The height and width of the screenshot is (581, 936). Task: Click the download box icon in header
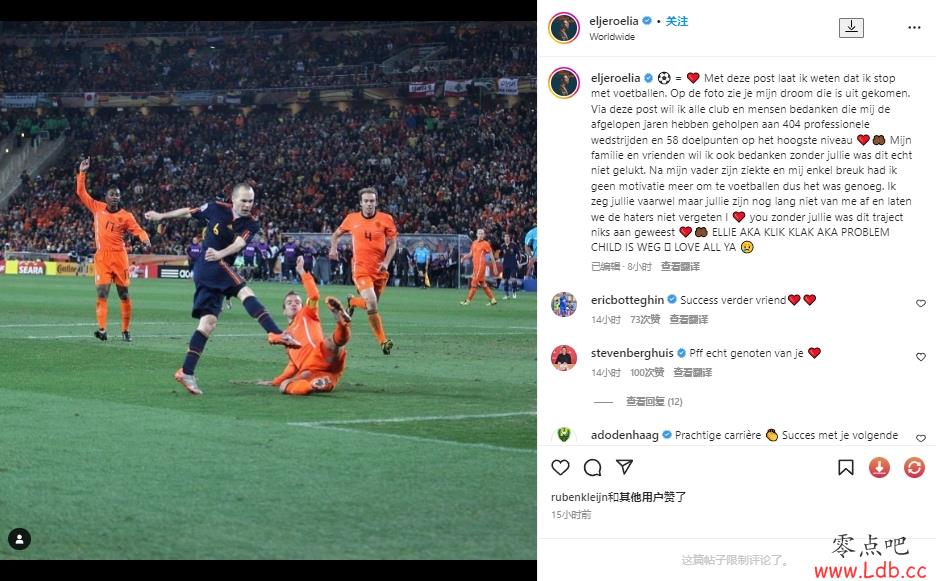click(x=851, y=27)
